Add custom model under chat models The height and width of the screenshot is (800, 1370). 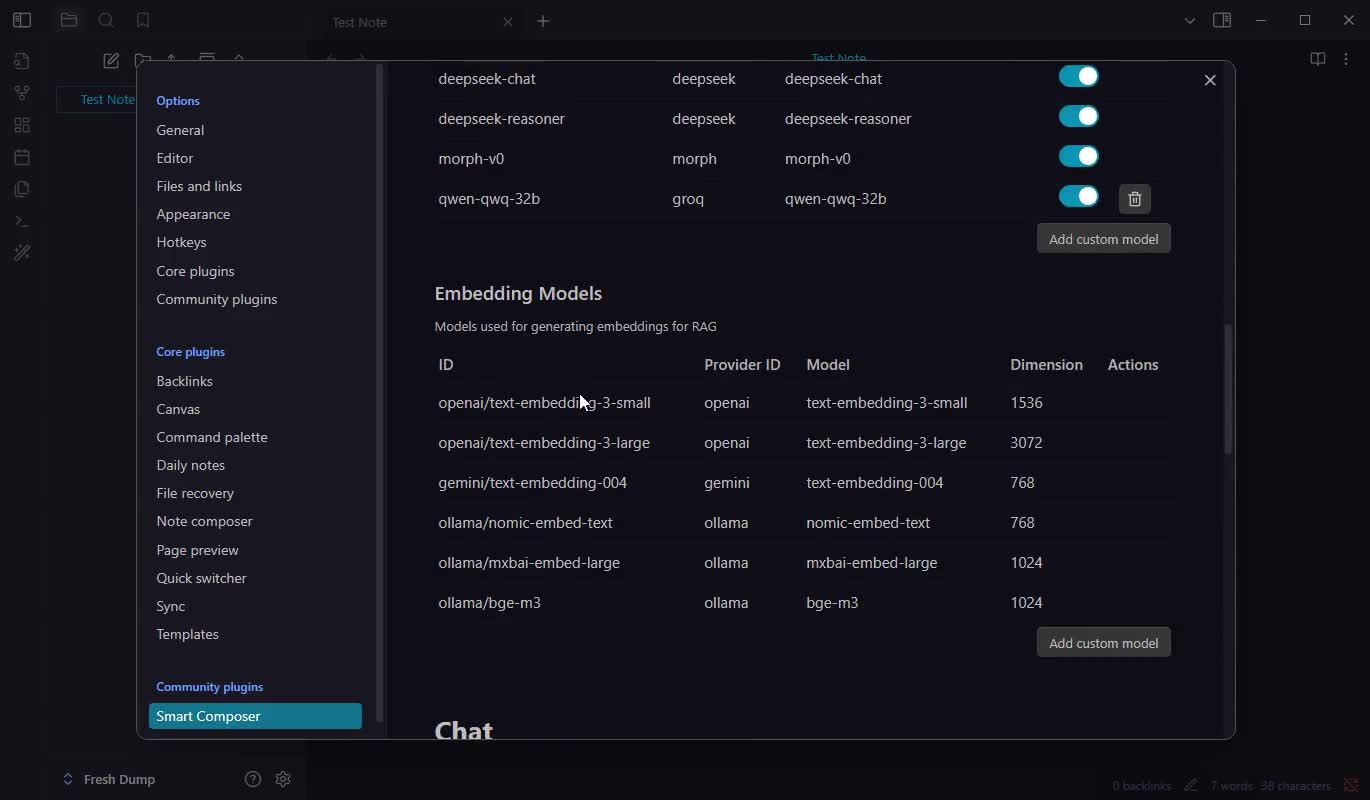tap(1103, 239)
